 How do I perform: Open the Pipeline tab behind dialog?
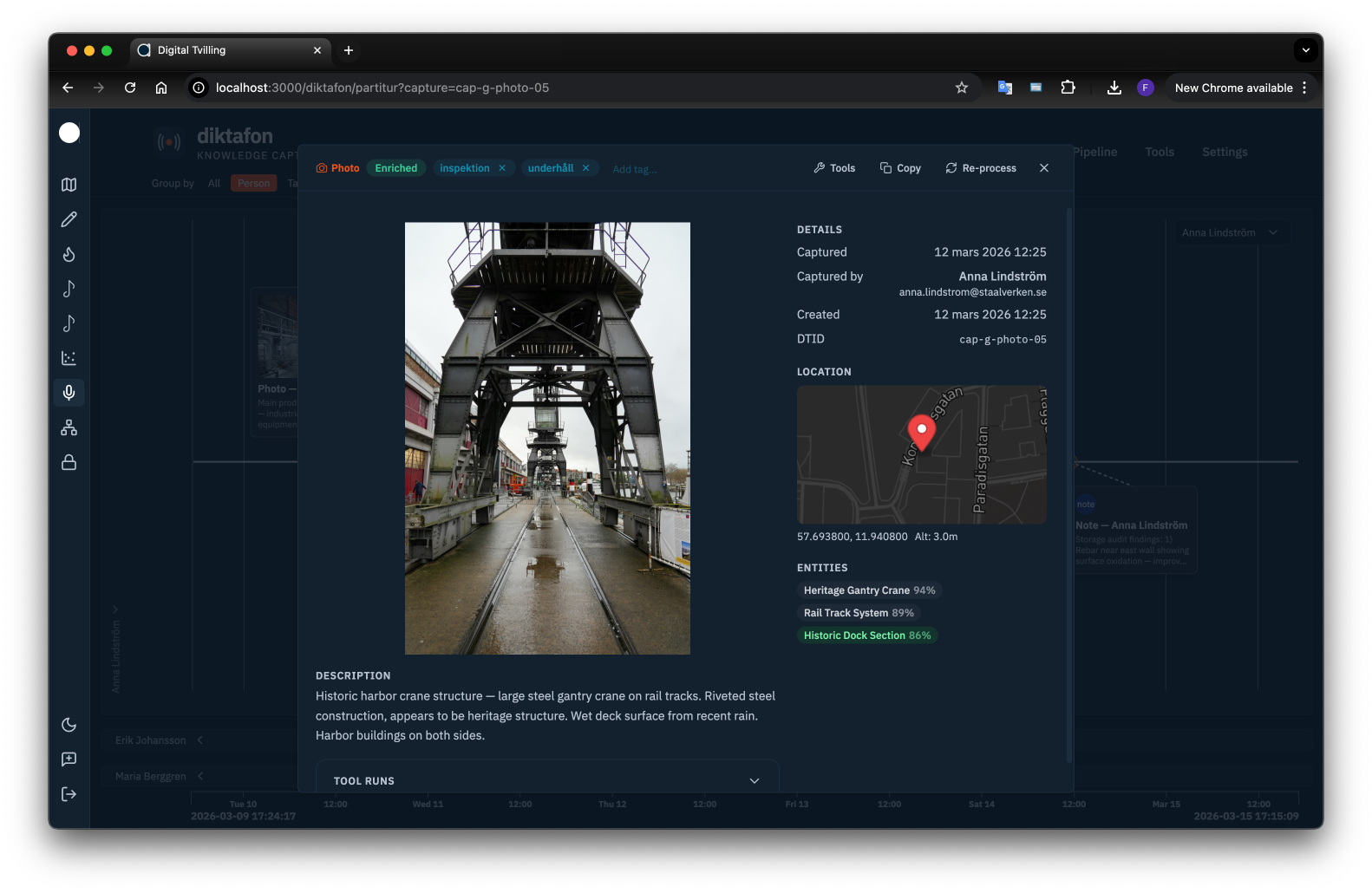tap(1094, 152)
